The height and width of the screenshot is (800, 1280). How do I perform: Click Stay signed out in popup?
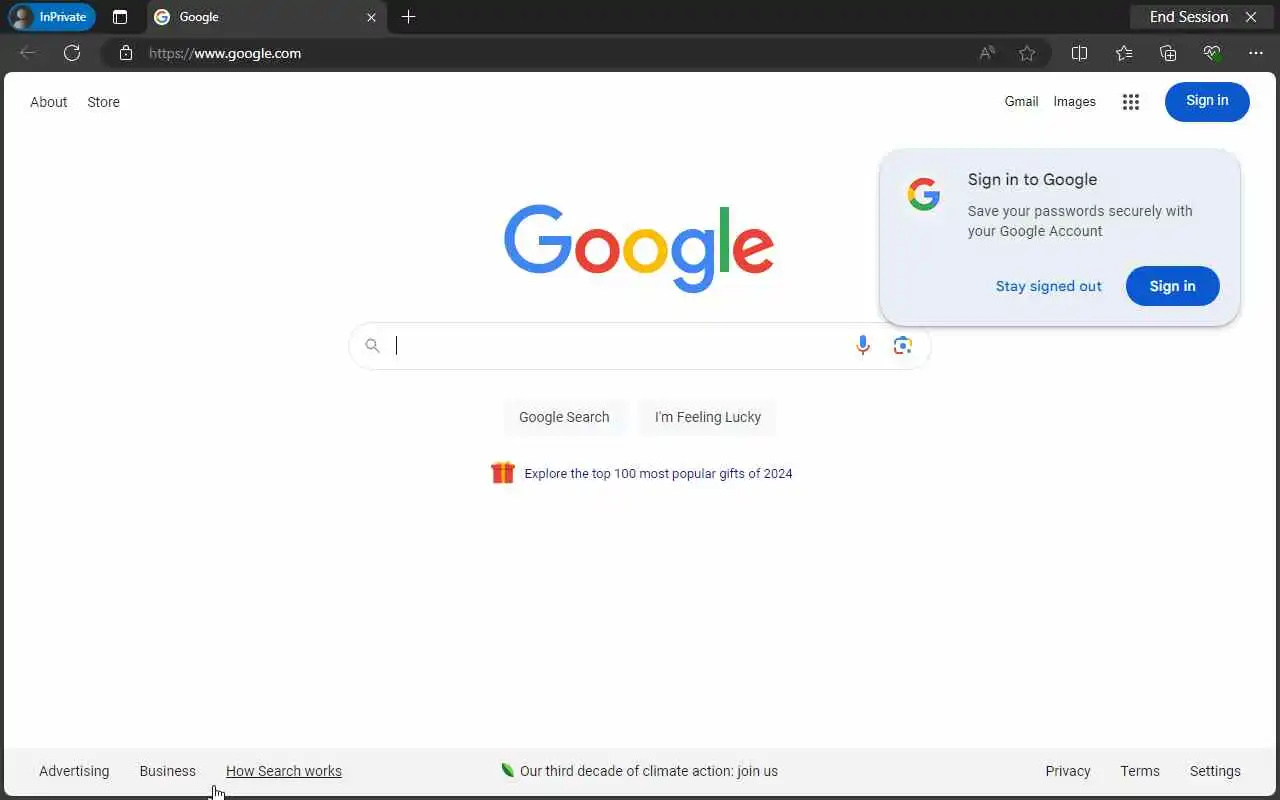[x=1048, y=286]
